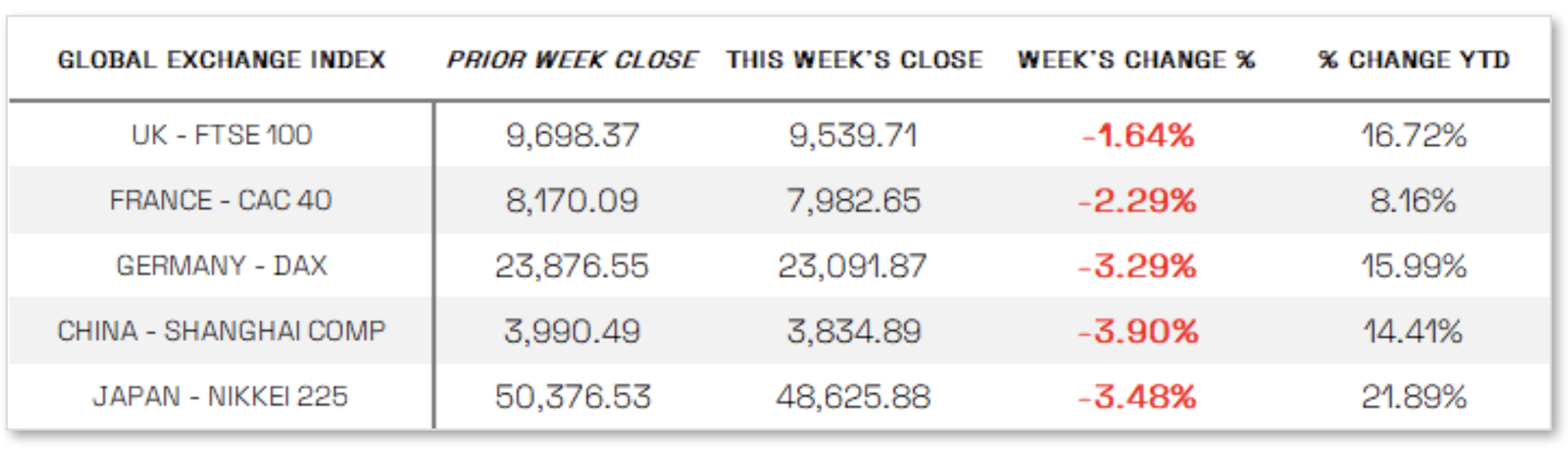Click This Week's Close column header
The image size is (1568, 449).
tap(854, 59)
